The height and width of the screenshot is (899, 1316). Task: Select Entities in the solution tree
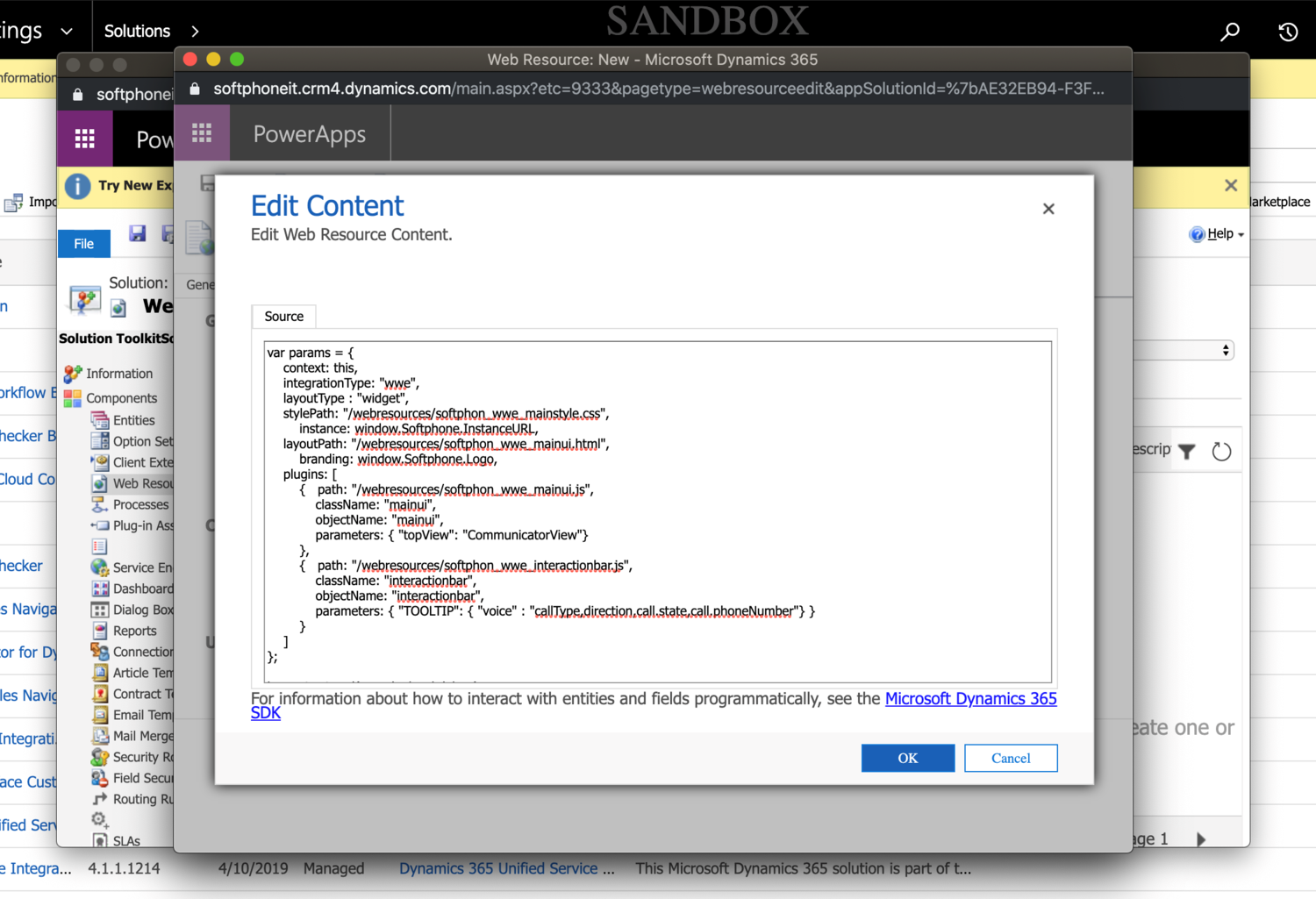click(133, 420)
